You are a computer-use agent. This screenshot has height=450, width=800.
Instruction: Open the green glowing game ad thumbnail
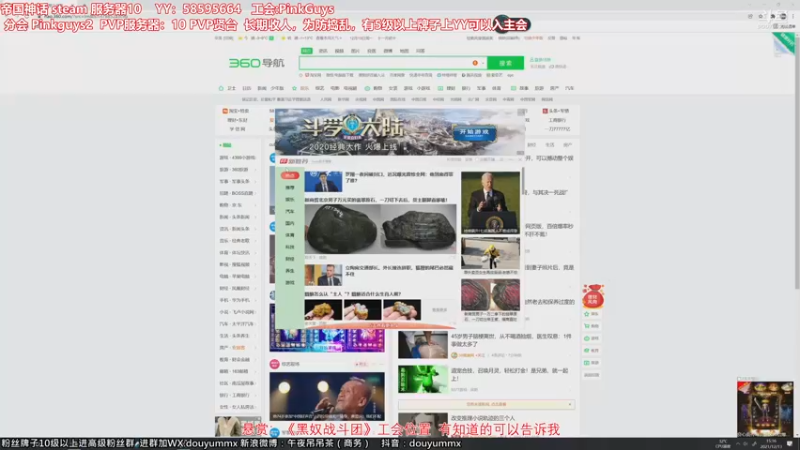tap(423, 379)
